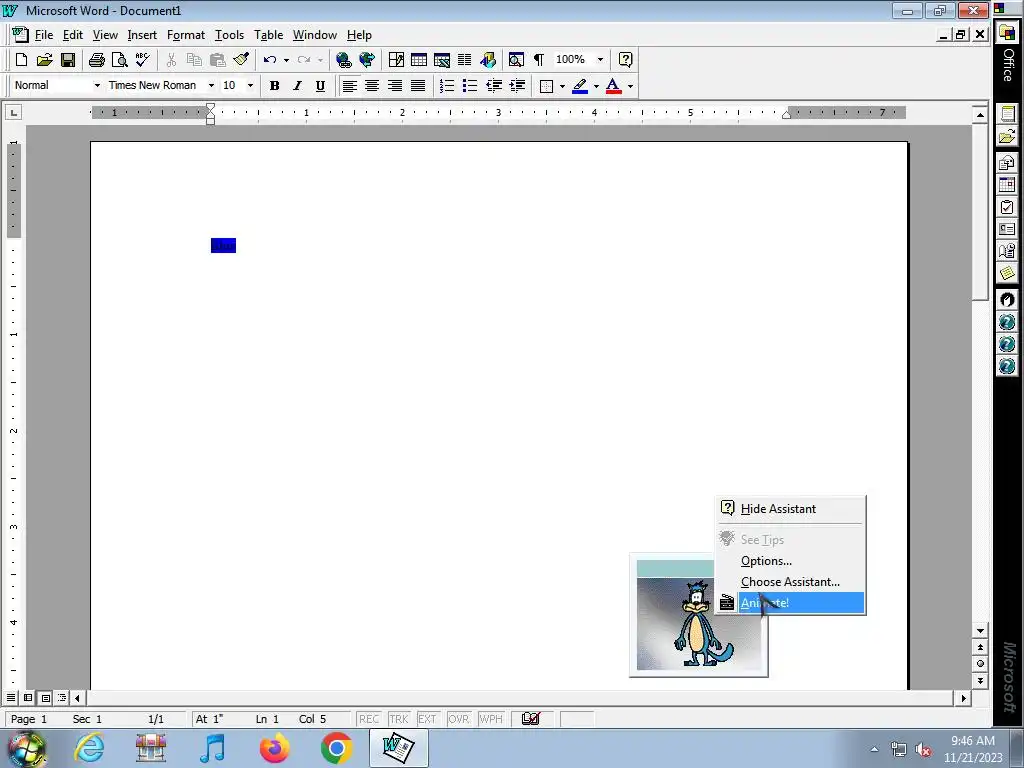1024x768 pixels.
Task: Increase the paragraph indent
Action: [x=517, y=86]
